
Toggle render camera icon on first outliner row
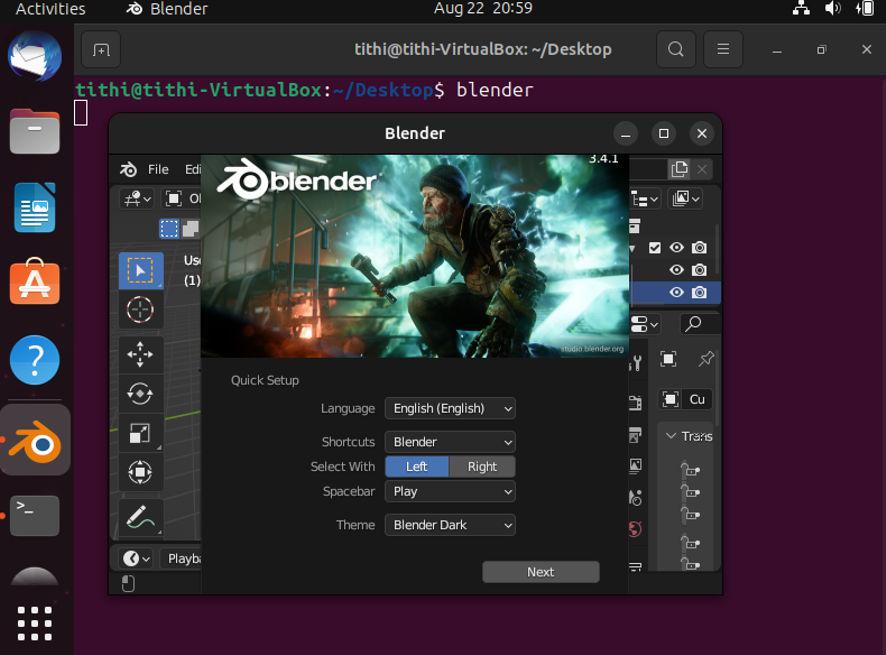[x=699, y=248]
